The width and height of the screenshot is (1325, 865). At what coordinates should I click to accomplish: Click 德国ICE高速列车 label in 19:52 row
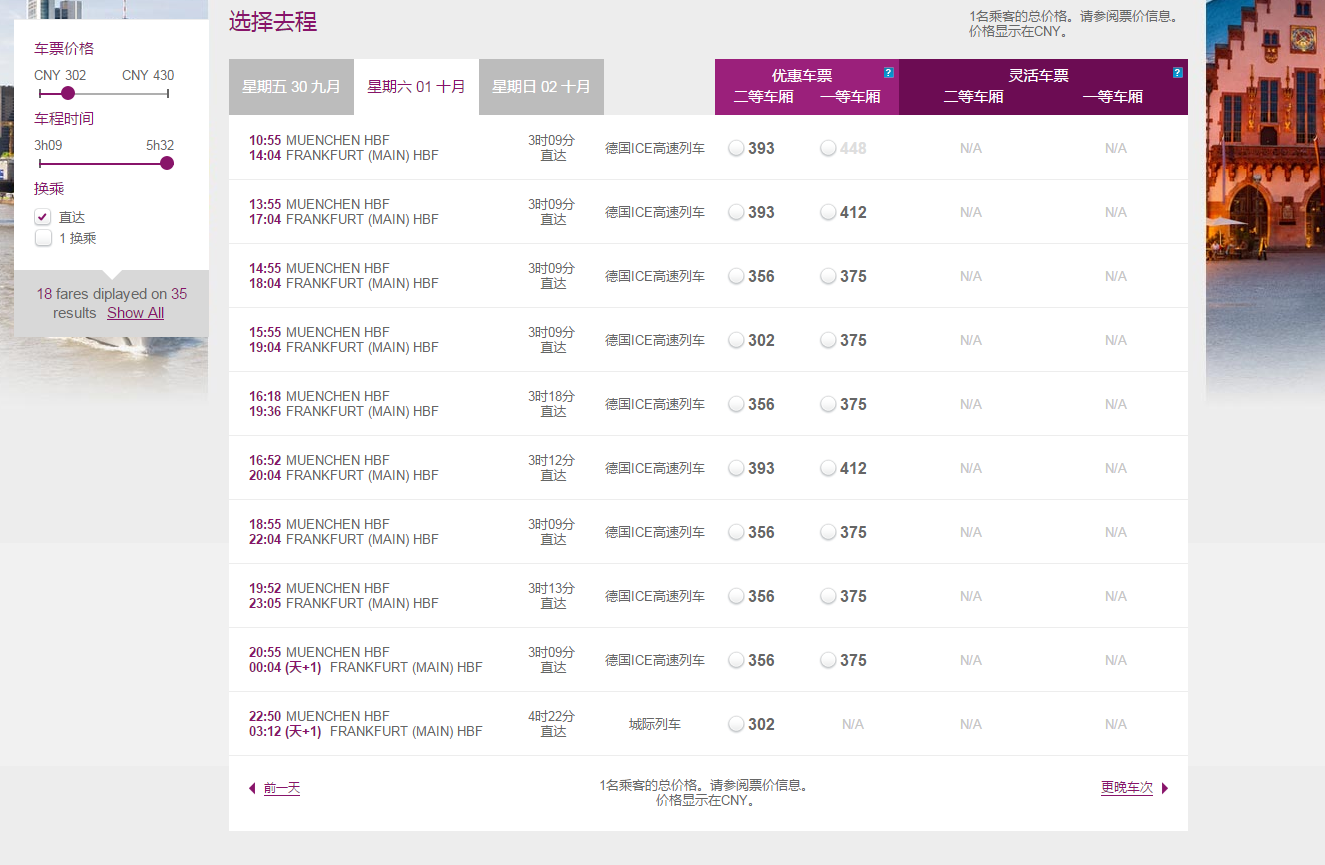(x=655, y=596)
